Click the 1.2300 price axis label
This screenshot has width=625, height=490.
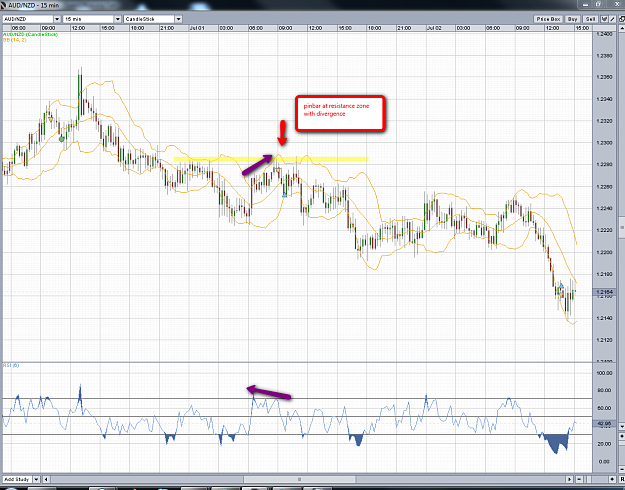604,143
